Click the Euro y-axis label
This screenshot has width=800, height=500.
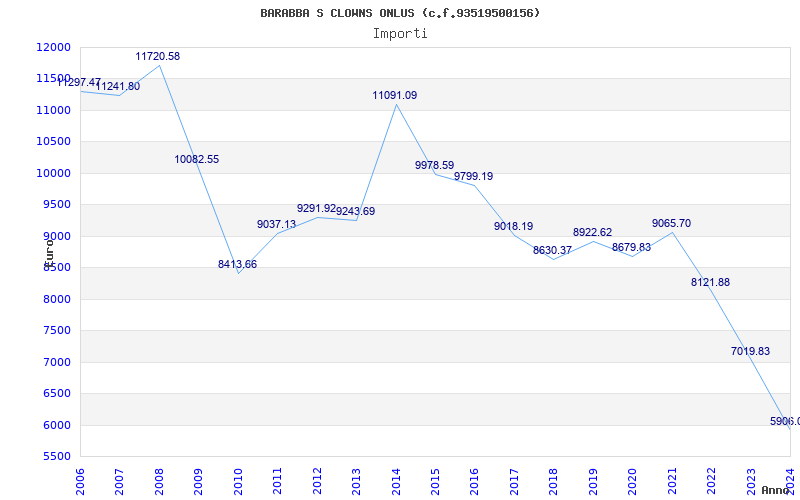[x=49, y=254]
